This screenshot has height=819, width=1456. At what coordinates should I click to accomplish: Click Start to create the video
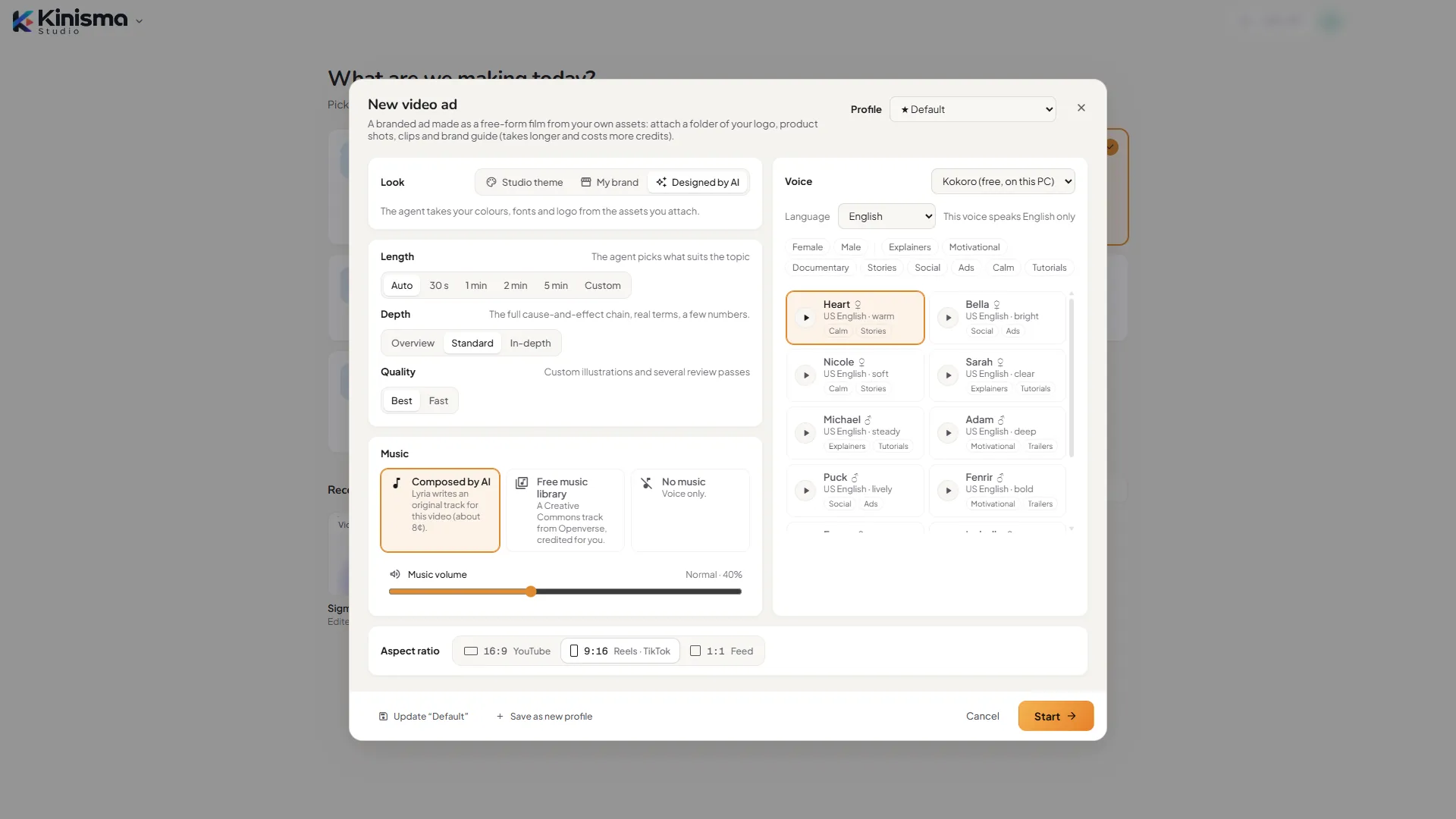tap(1056, 716)
